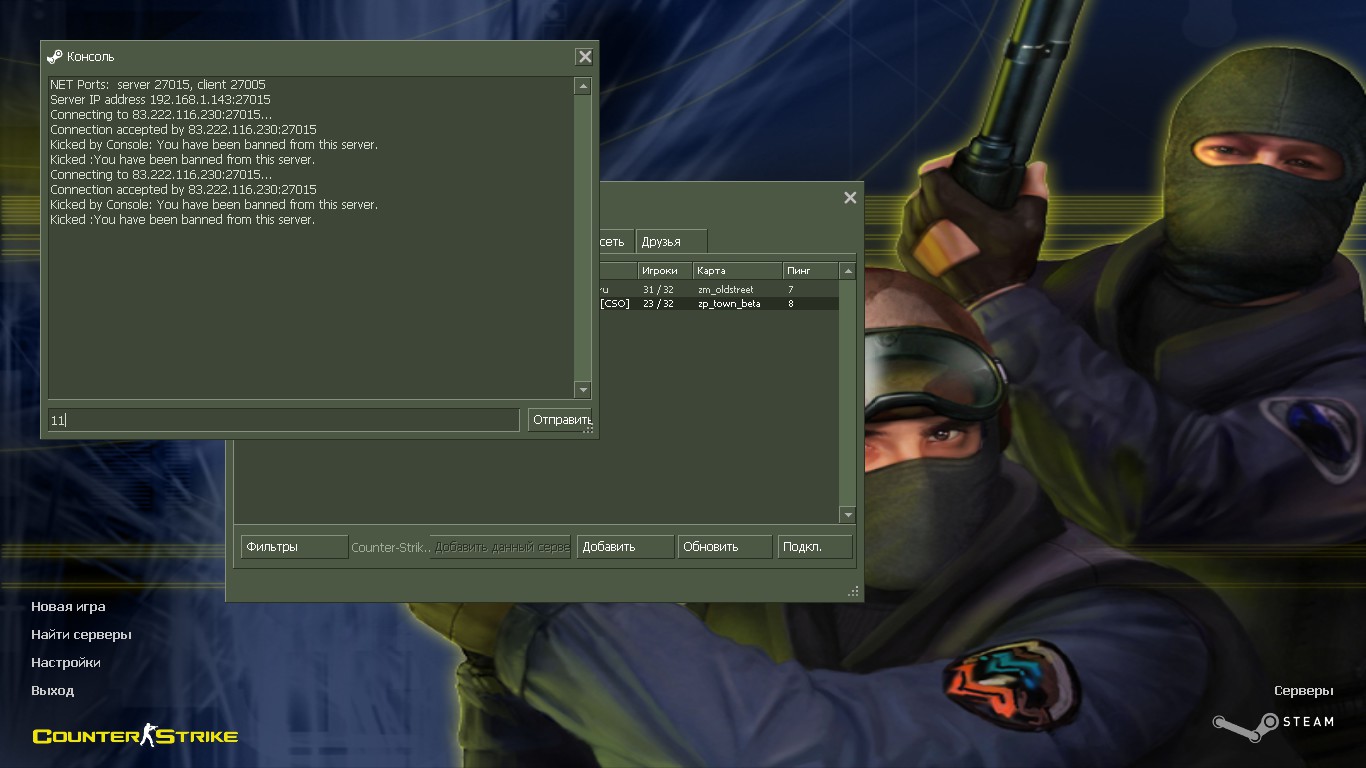Sort the server list by Пинг
The height and width of the screenshot is (768, 1366).
809,271
